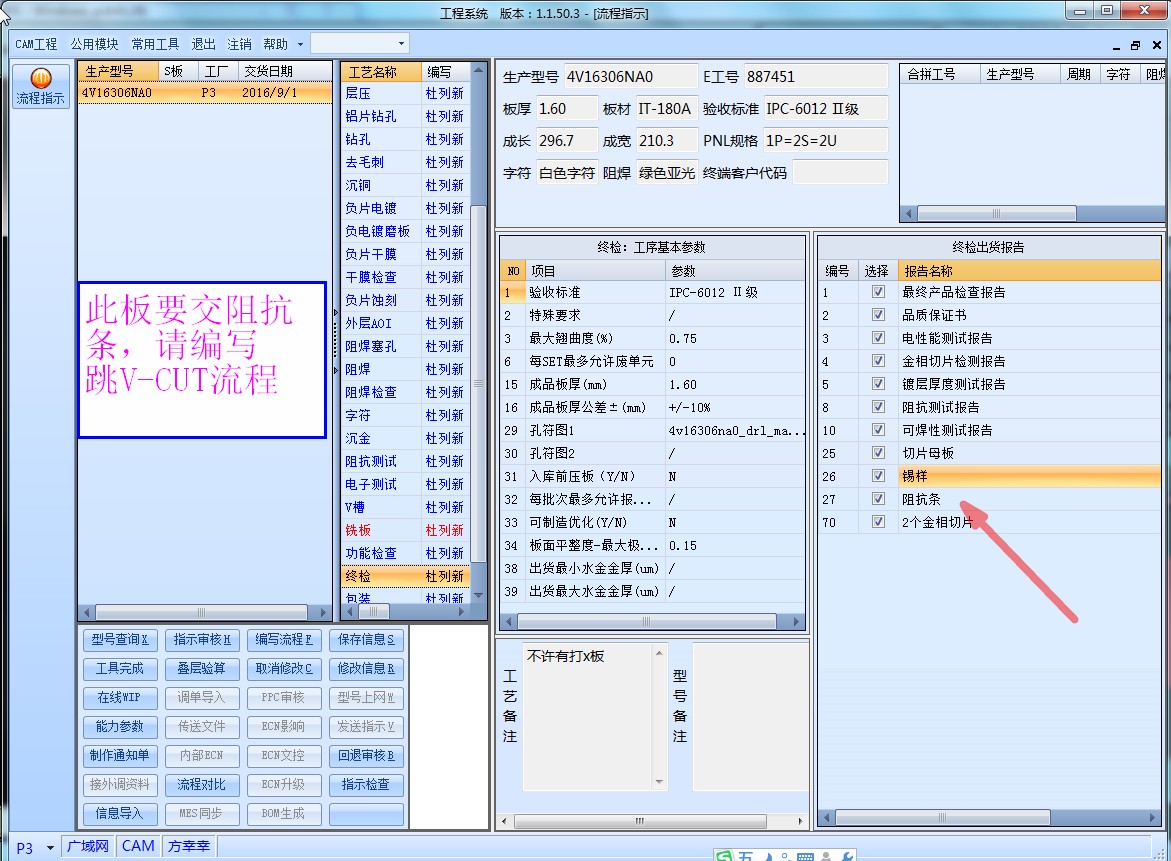Open the 帮助 menu
Screen dimensions: 1171x861
point(275,44)
